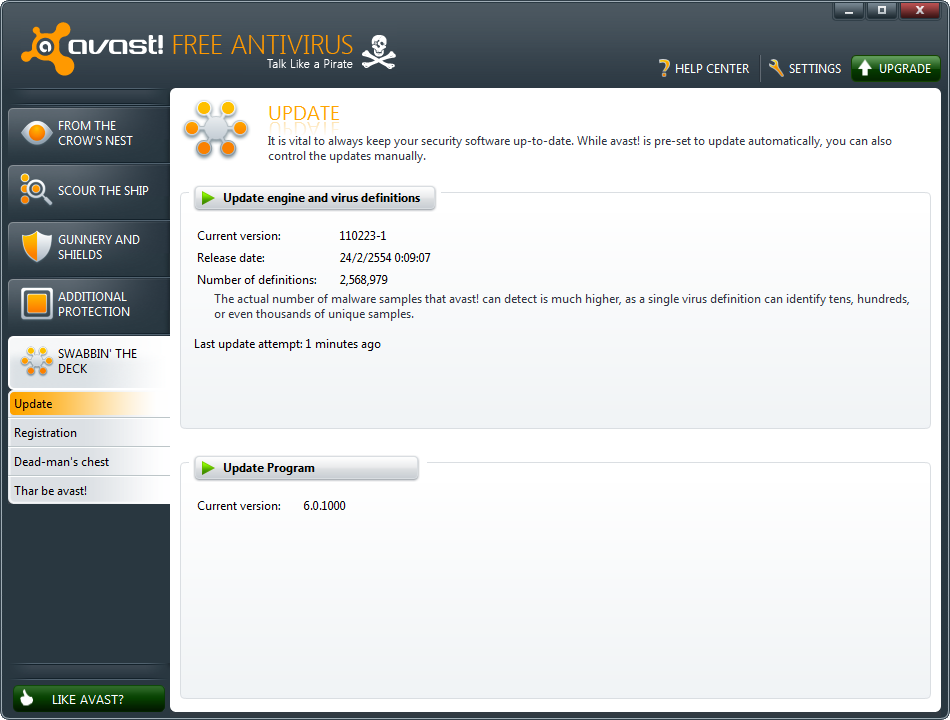Click number of definitions value 2,568,979
The height and width of the screenshot is (720, 950).
click(364, 280)
